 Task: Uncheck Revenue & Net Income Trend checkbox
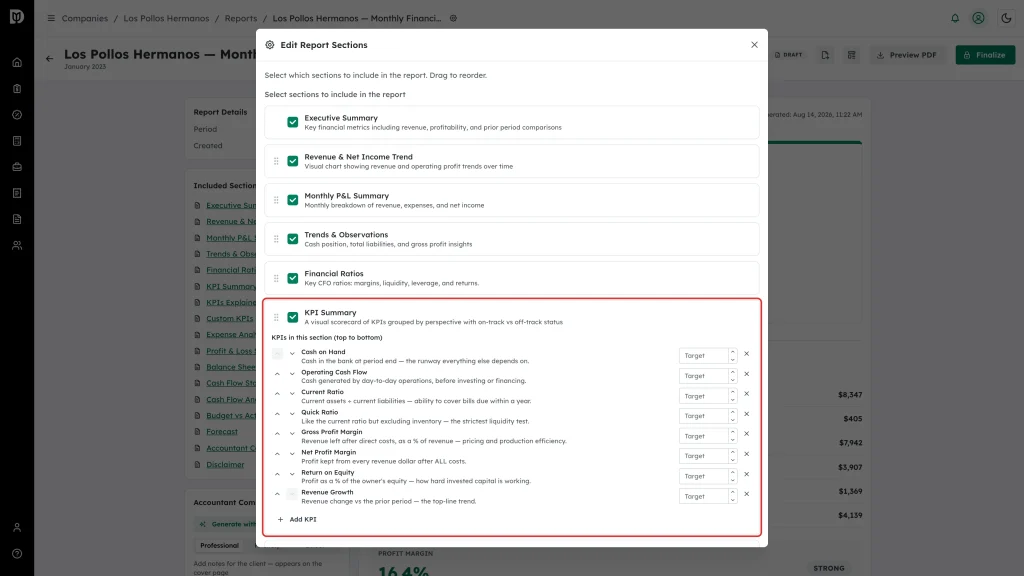click(x=293, y=161)
